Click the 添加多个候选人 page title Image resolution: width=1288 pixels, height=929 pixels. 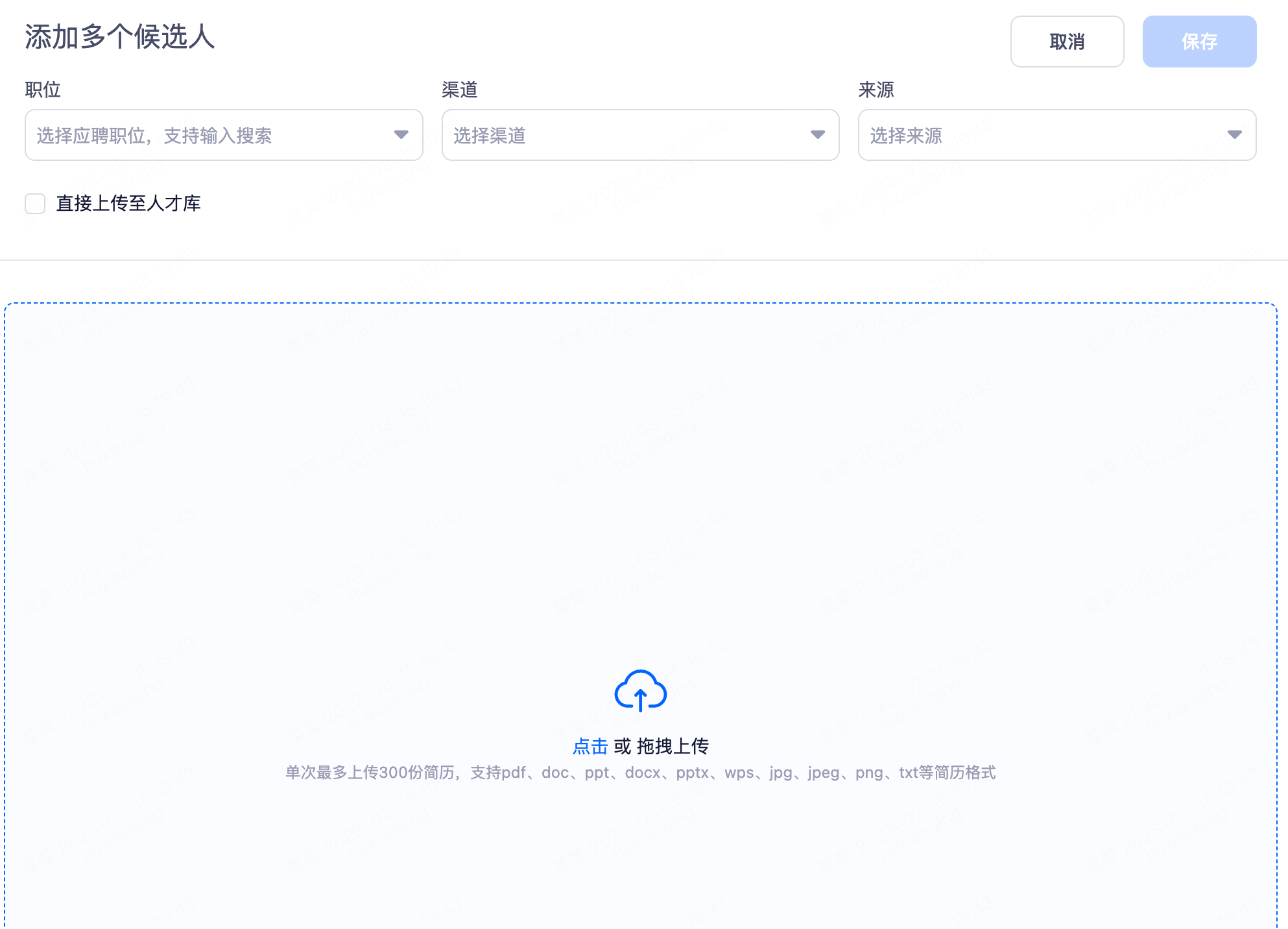point(120,37)
